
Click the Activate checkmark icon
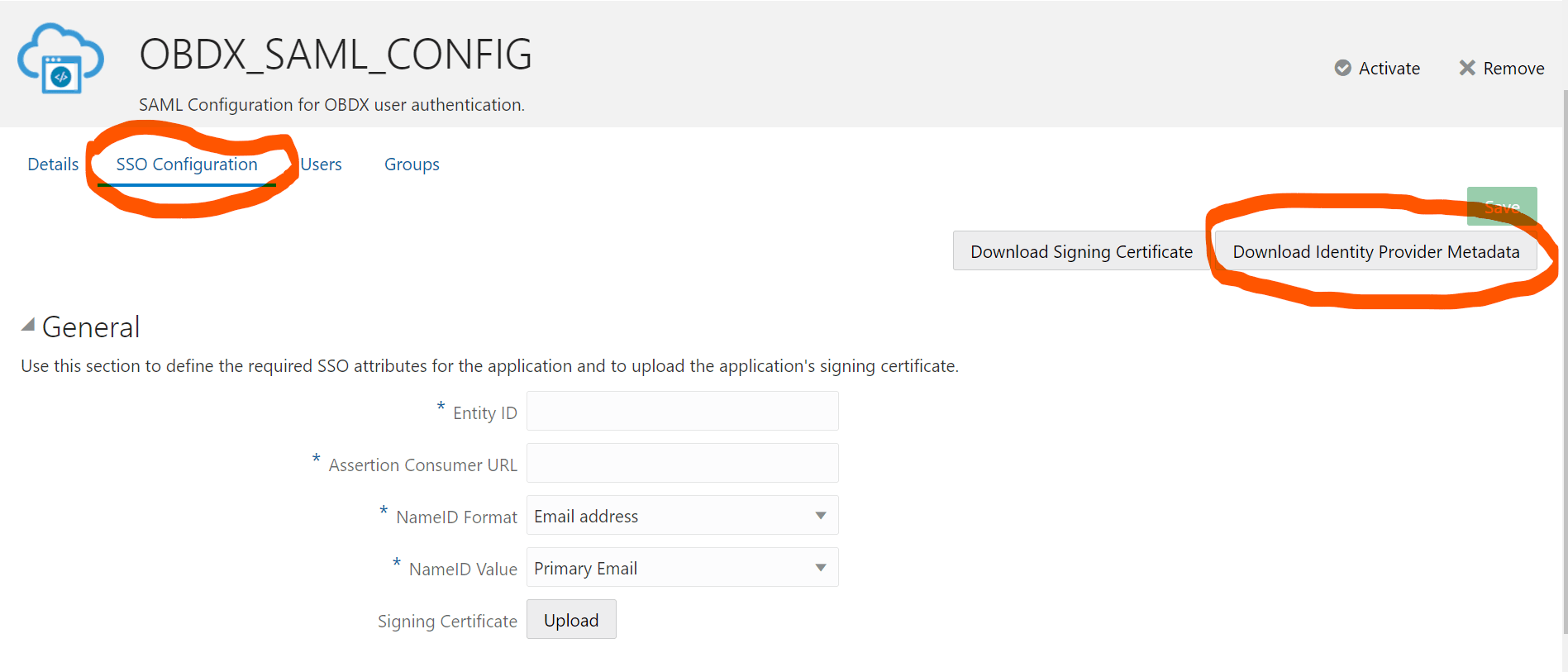coord(1343,68)
